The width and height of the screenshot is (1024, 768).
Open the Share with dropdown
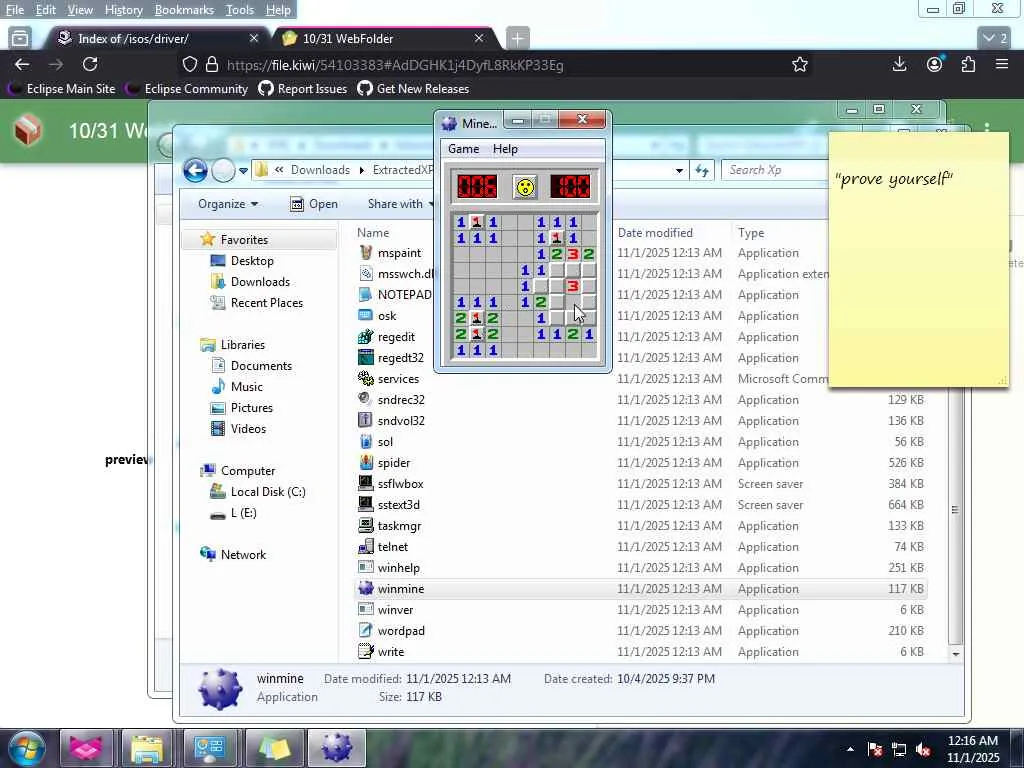[400, 204]
